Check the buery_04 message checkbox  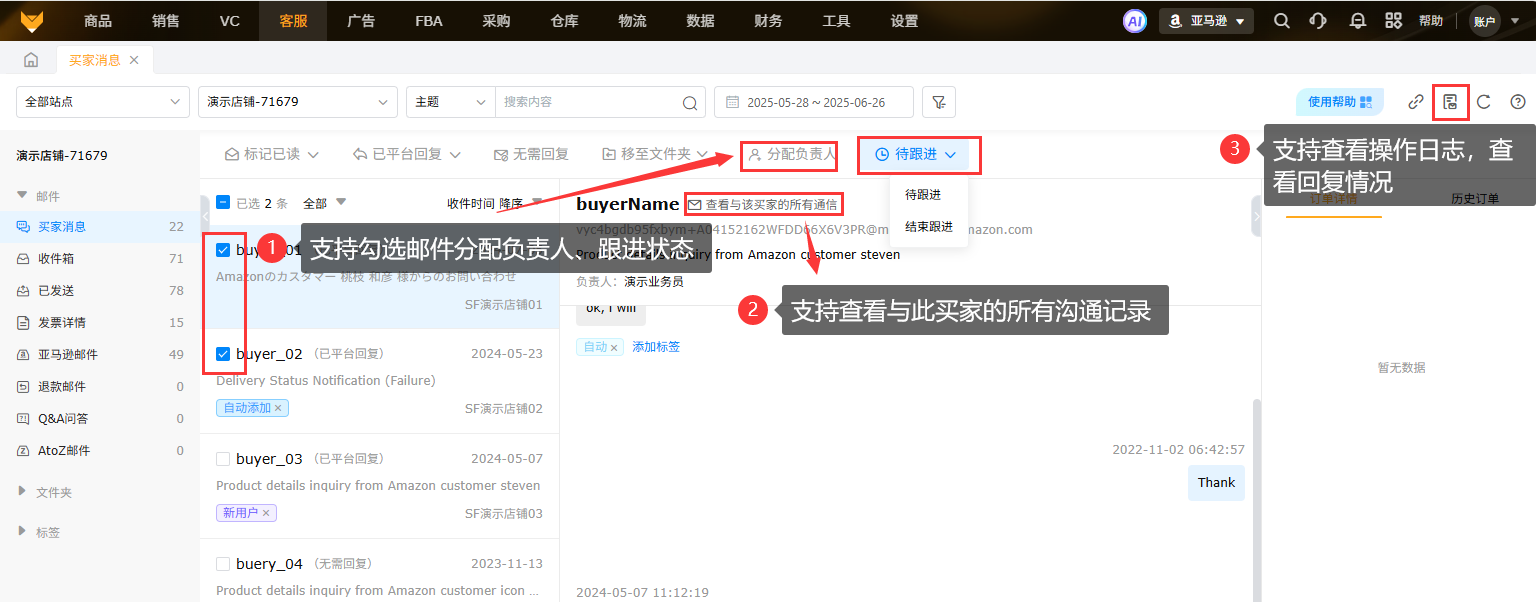(223, 564)
